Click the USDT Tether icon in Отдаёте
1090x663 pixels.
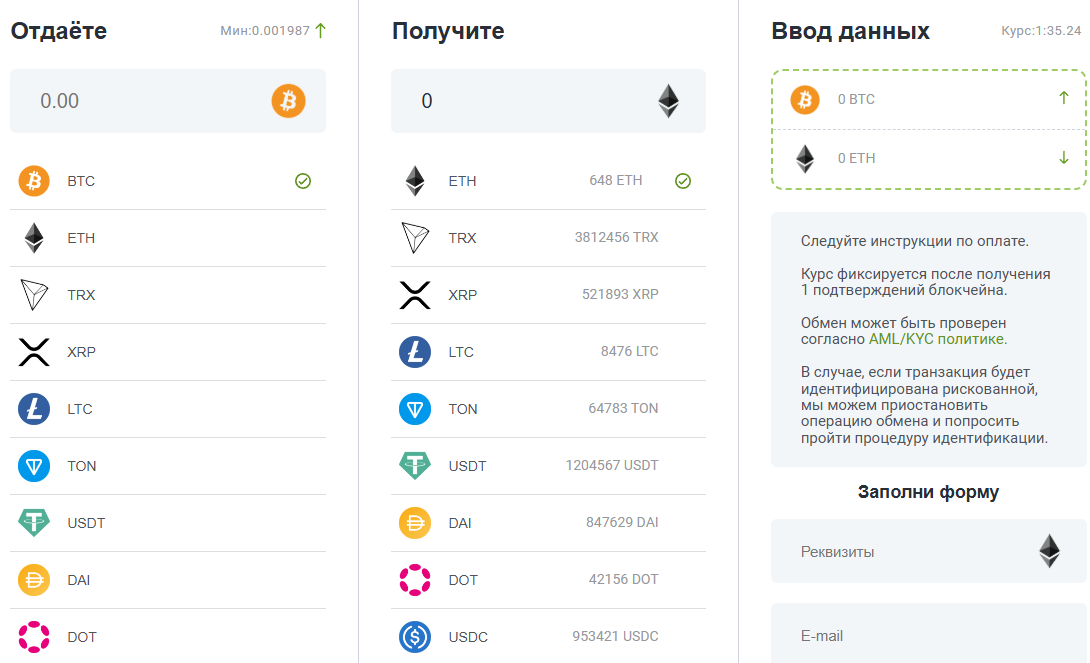(34, 523)
